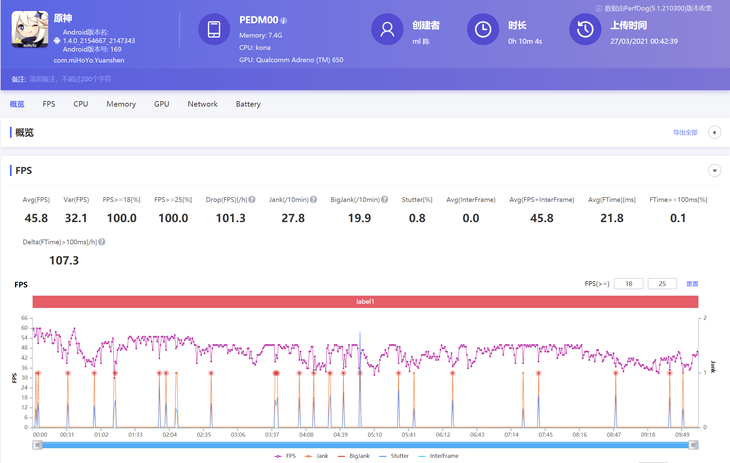Click the Genshin Impact app thumbnail

pyautogui.click(x=29, y=30)
